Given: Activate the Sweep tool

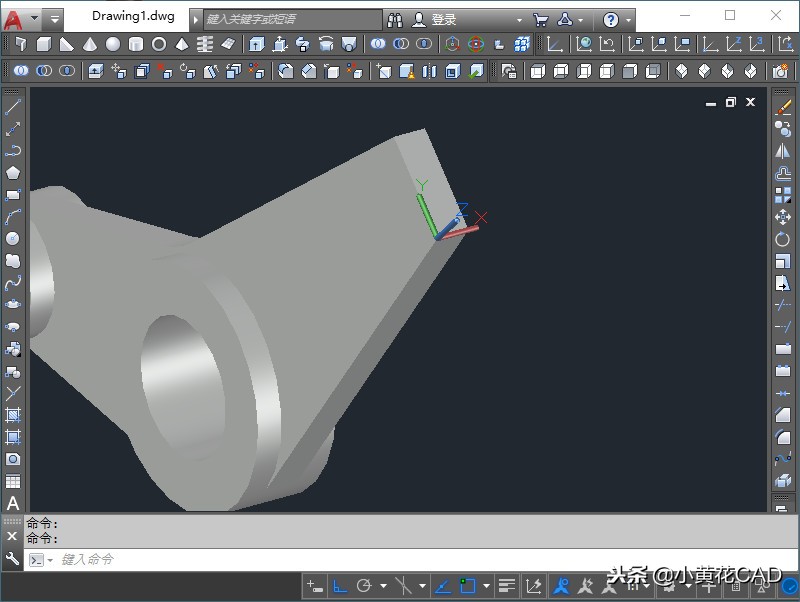Looking at the screenshot, I should click(303, 44).
